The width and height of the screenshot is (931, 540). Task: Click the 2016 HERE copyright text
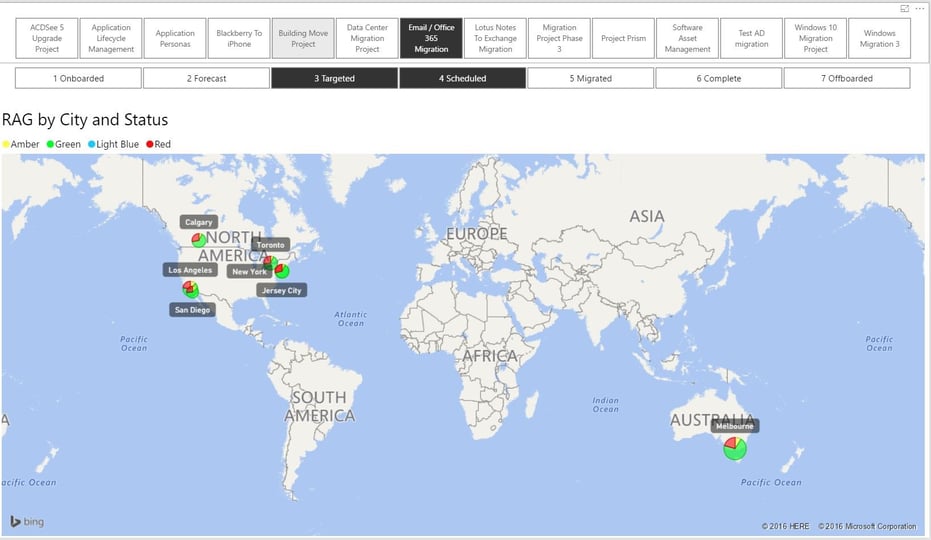tap(785, 526)
